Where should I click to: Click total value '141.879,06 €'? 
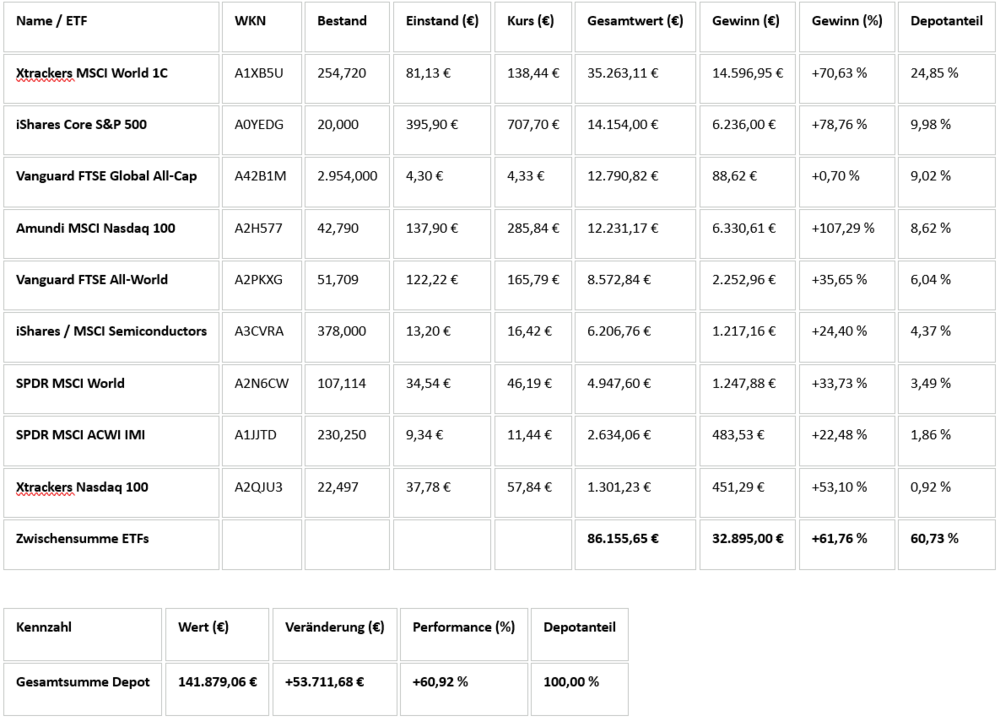click(217, 689)
